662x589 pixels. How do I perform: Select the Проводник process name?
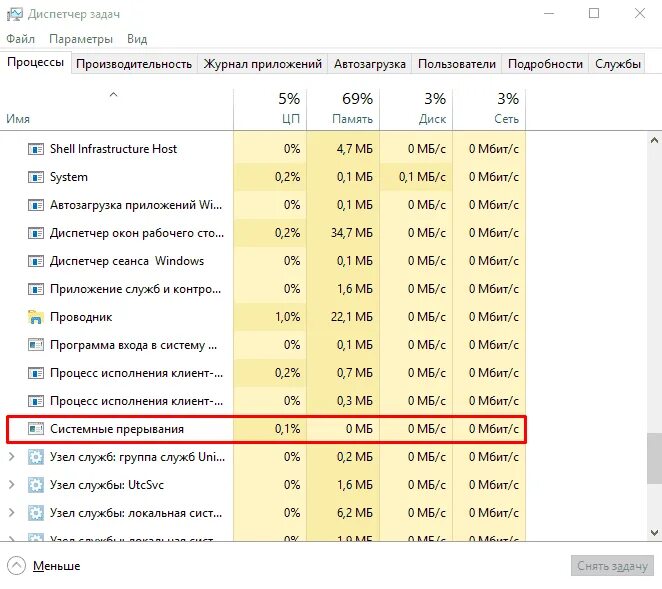81,317
